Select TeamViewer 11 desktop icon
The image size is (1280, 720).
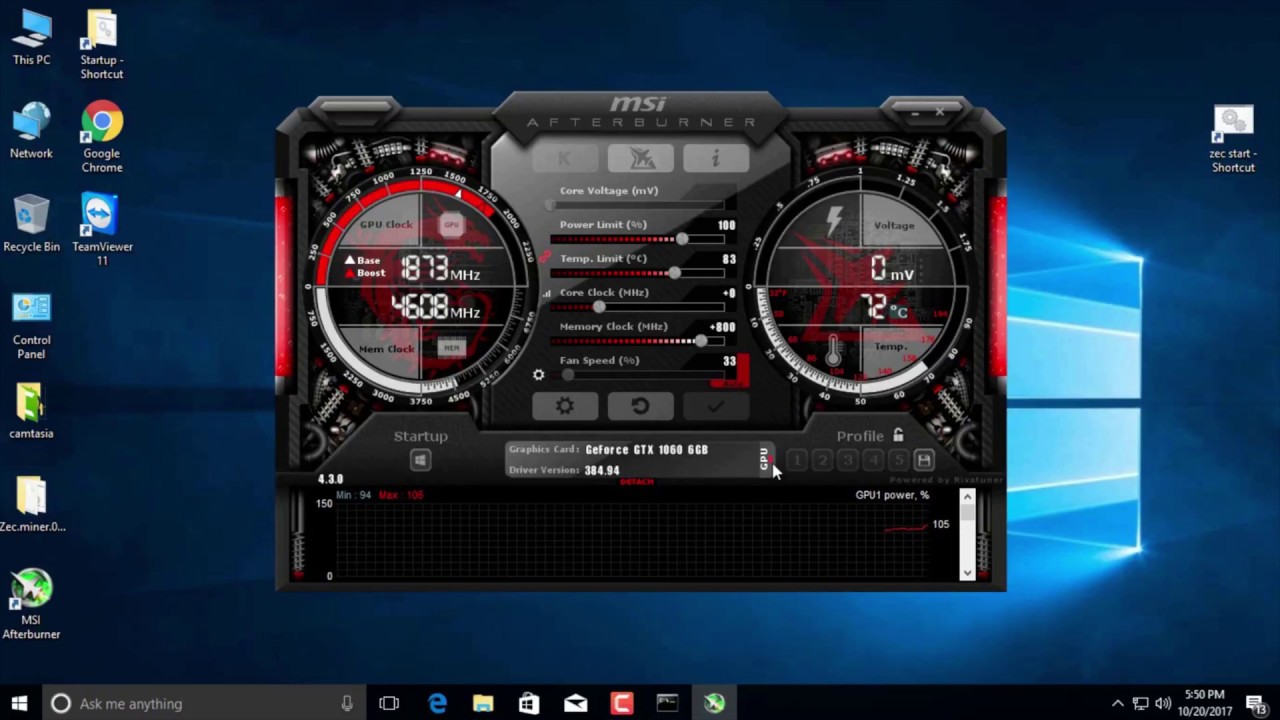[102, 231]
